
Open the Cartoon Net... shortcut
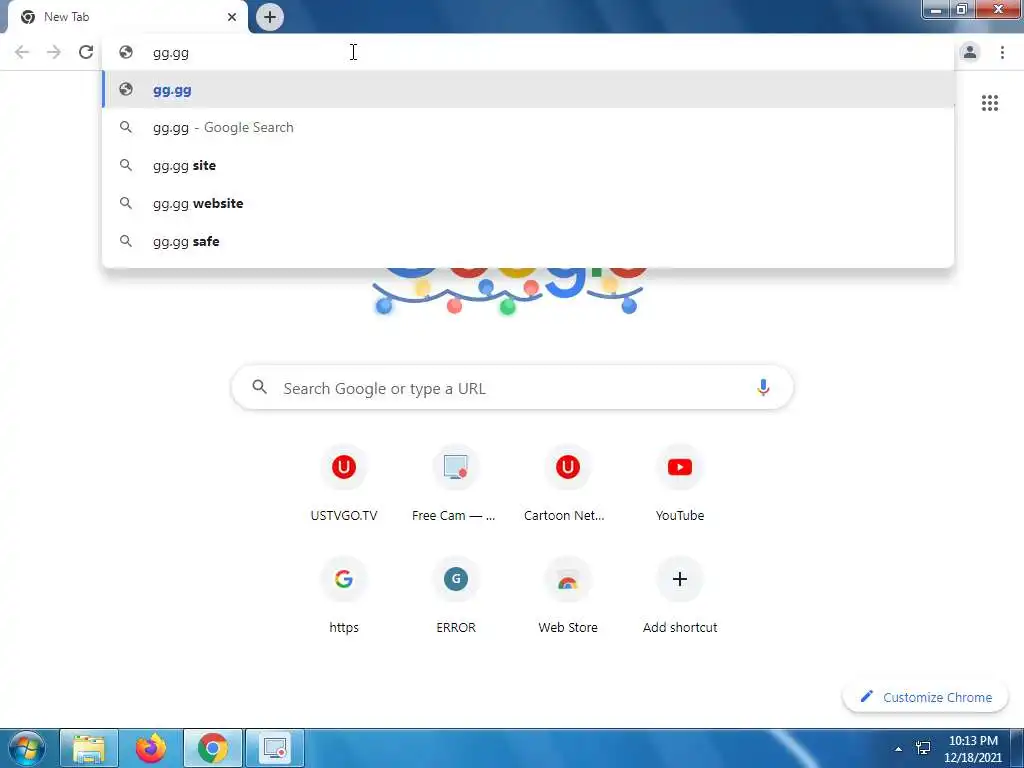click(567, 485)
